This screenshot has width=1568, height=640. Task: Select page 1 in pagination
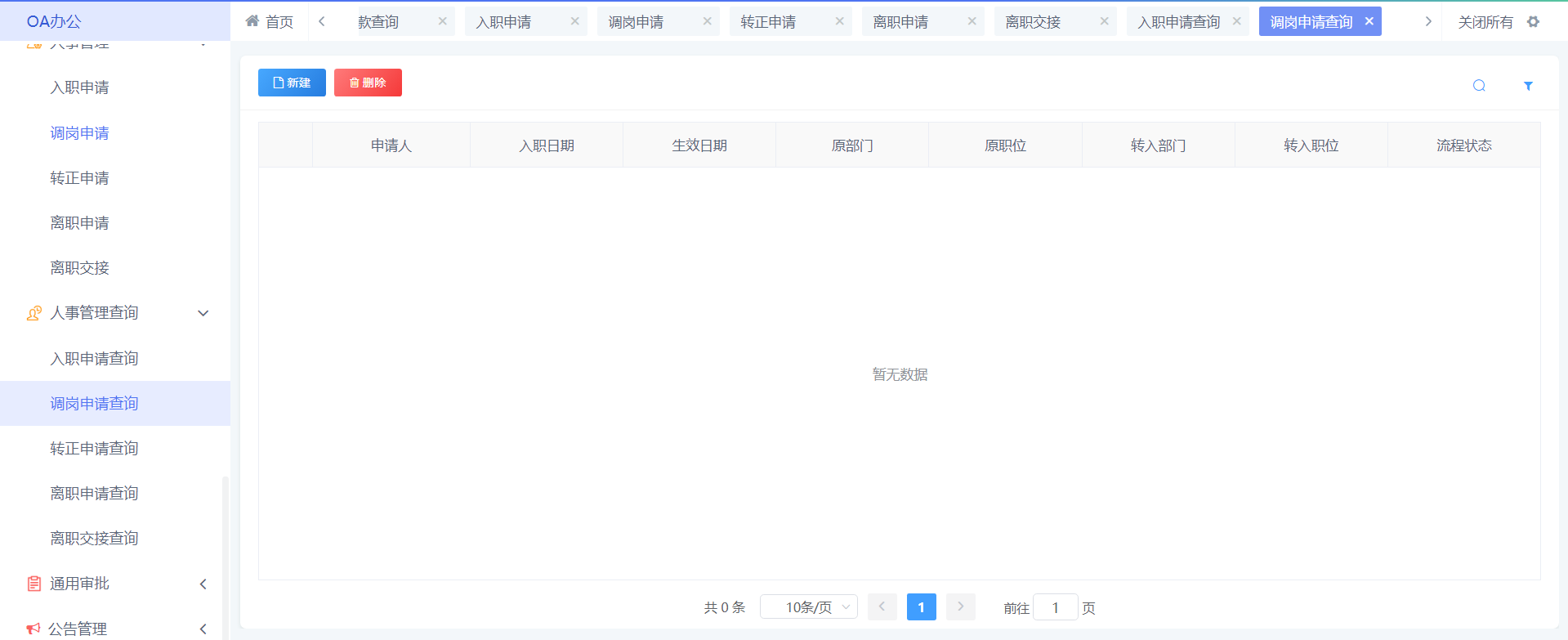tap(921, 607)
